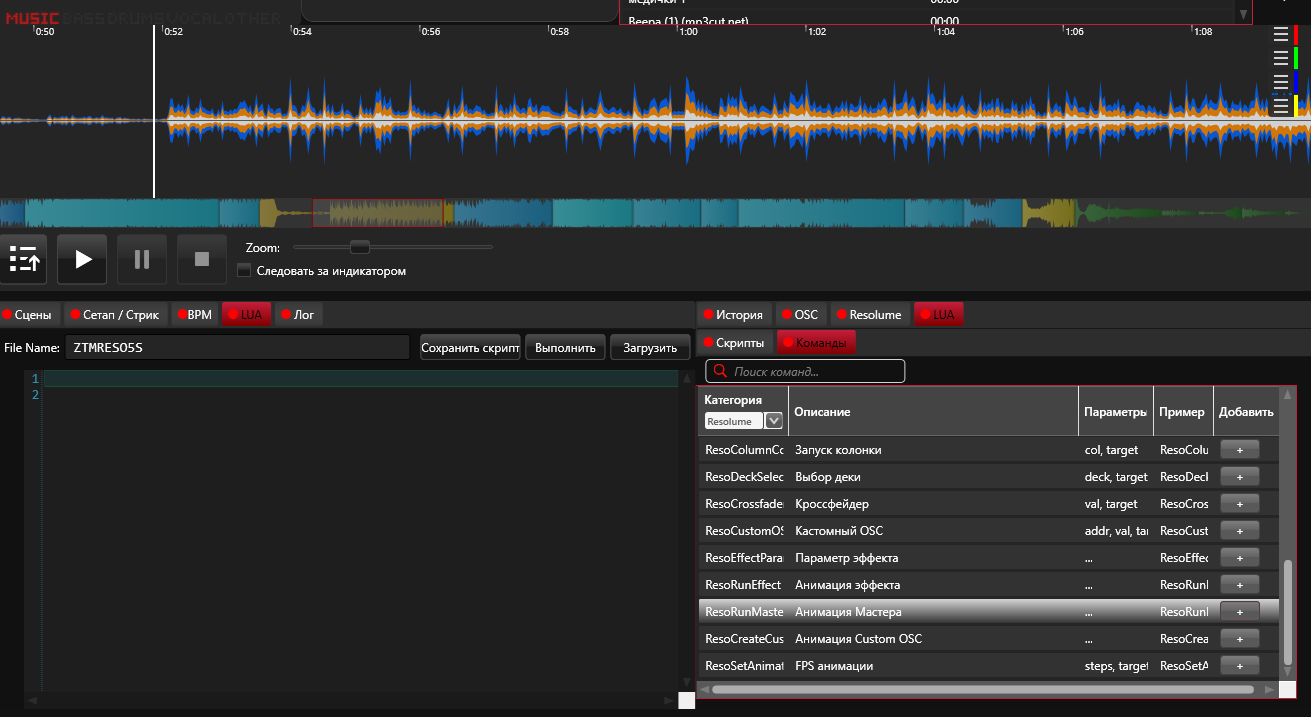
Task: Add the ResoCrossfader command with plus
Action: (1240, 504)
